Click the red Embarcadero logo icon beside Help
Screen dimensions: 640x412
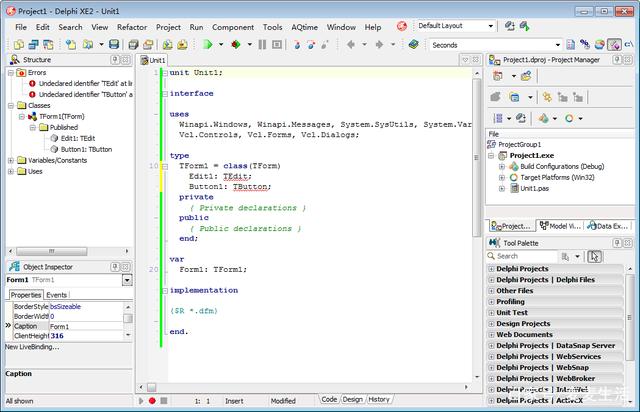coord(402,27)
